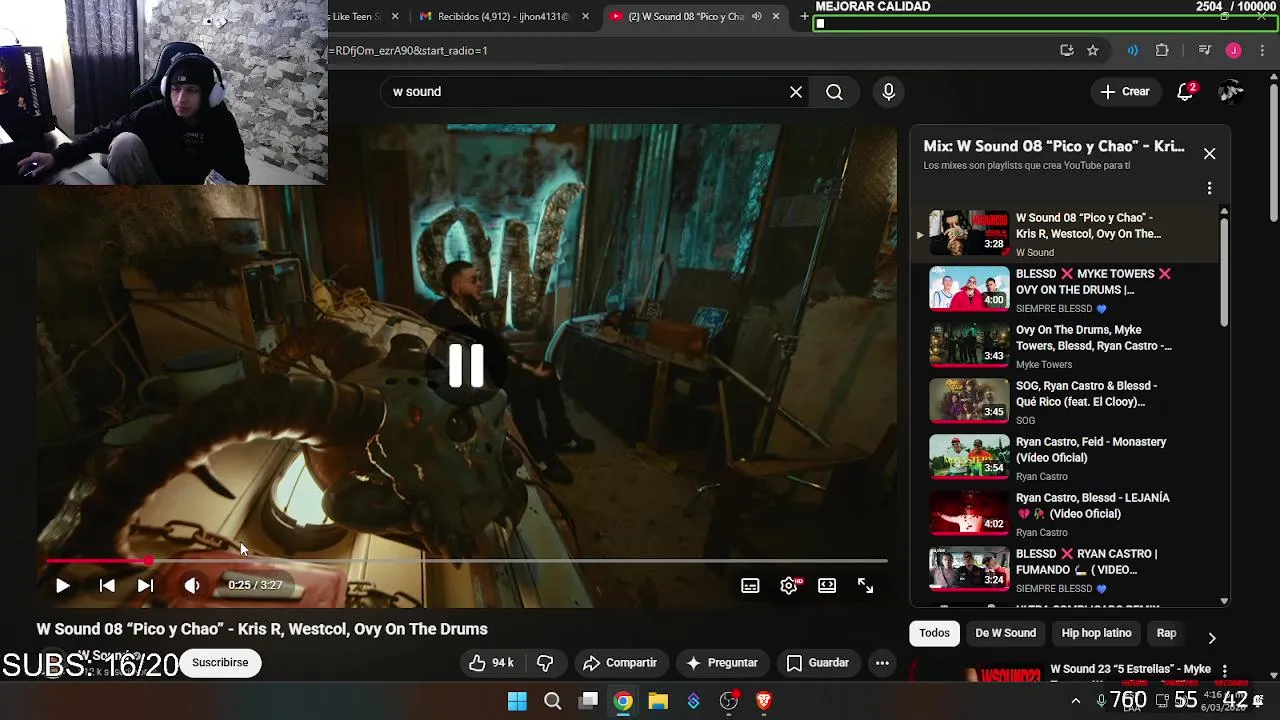Bookmark this page with the star
This screenshot has width=1280, height=720.
click(1093, 51)
